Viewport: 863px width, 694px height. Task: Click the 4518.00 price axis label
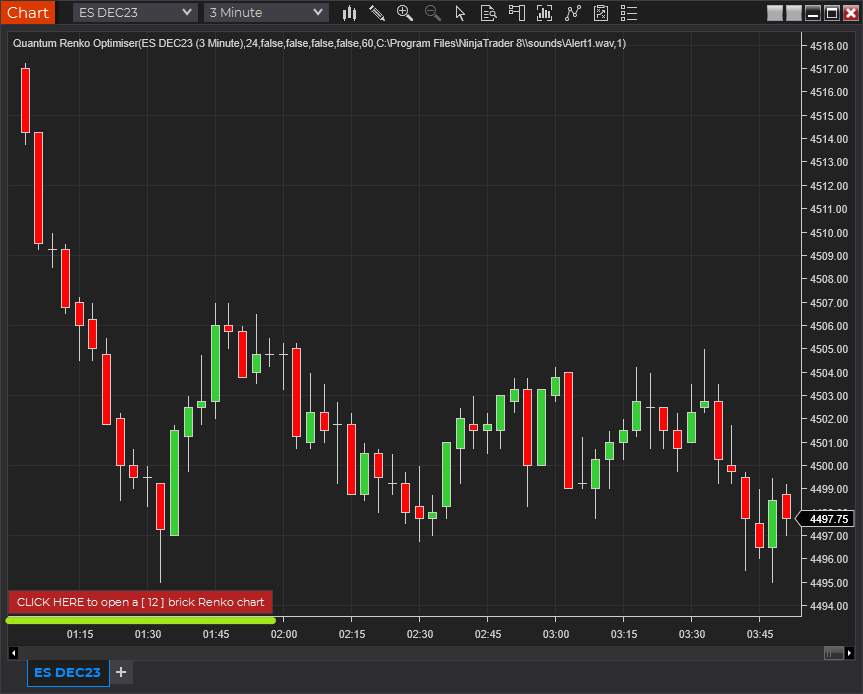click(x=829, y=46)
